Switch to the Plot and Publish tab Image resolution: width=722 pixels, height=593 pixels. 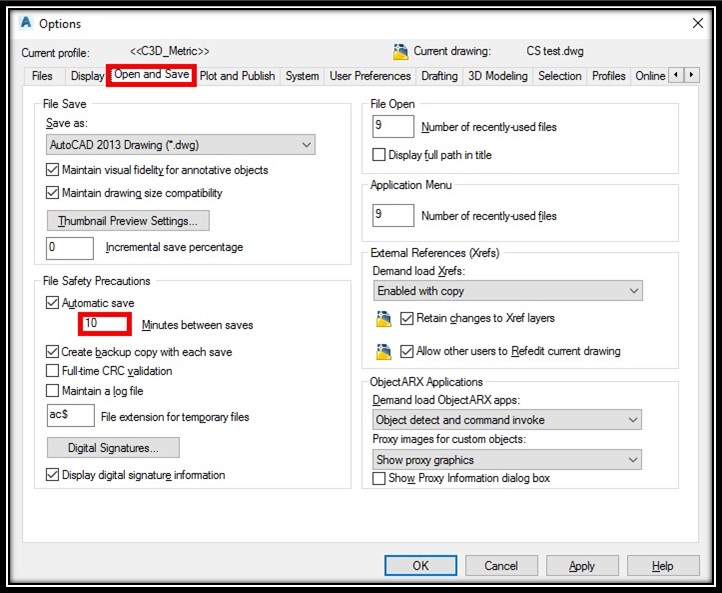coord(237,76)
